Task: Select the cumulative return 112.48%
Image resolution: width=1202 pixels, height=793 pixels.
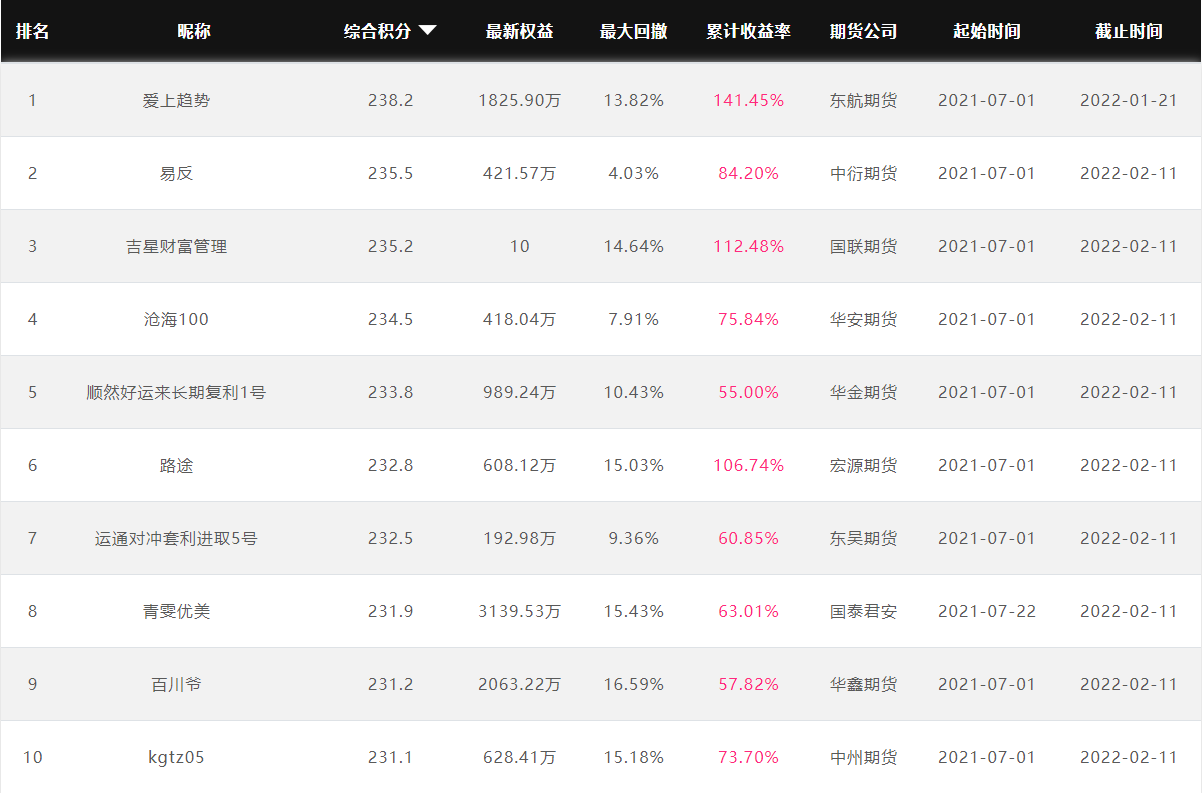Action: tap(748, 246)
